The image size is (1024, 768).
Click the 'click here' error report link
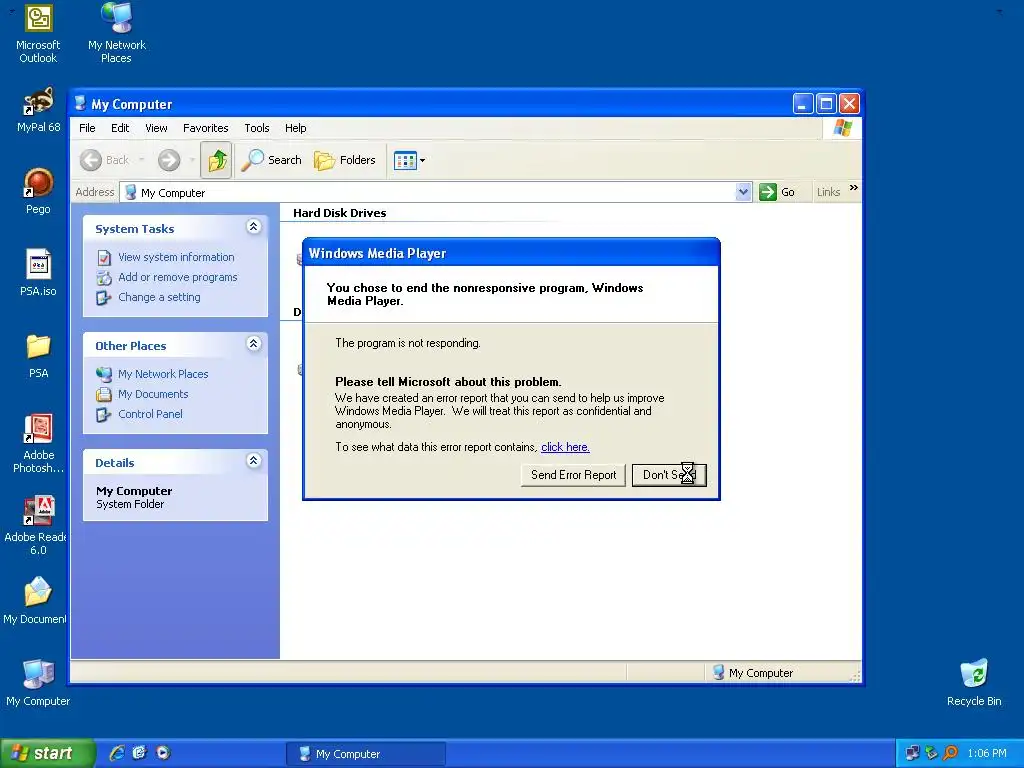coord(565,447)
